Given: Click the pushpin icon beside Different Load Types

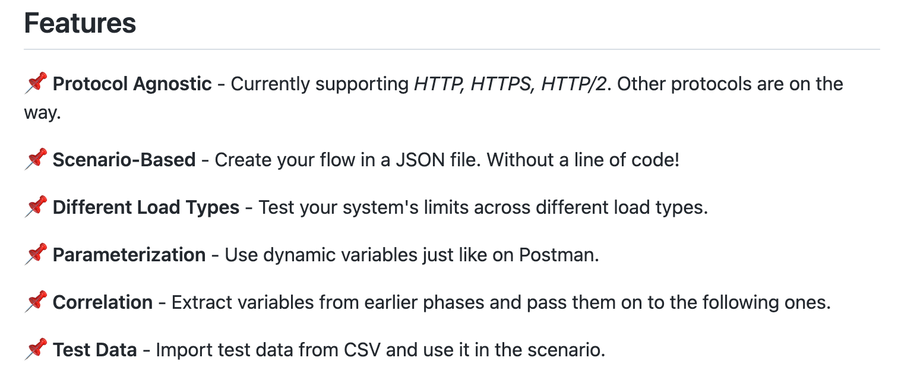Looking at the screenshot, I should 36,207.
